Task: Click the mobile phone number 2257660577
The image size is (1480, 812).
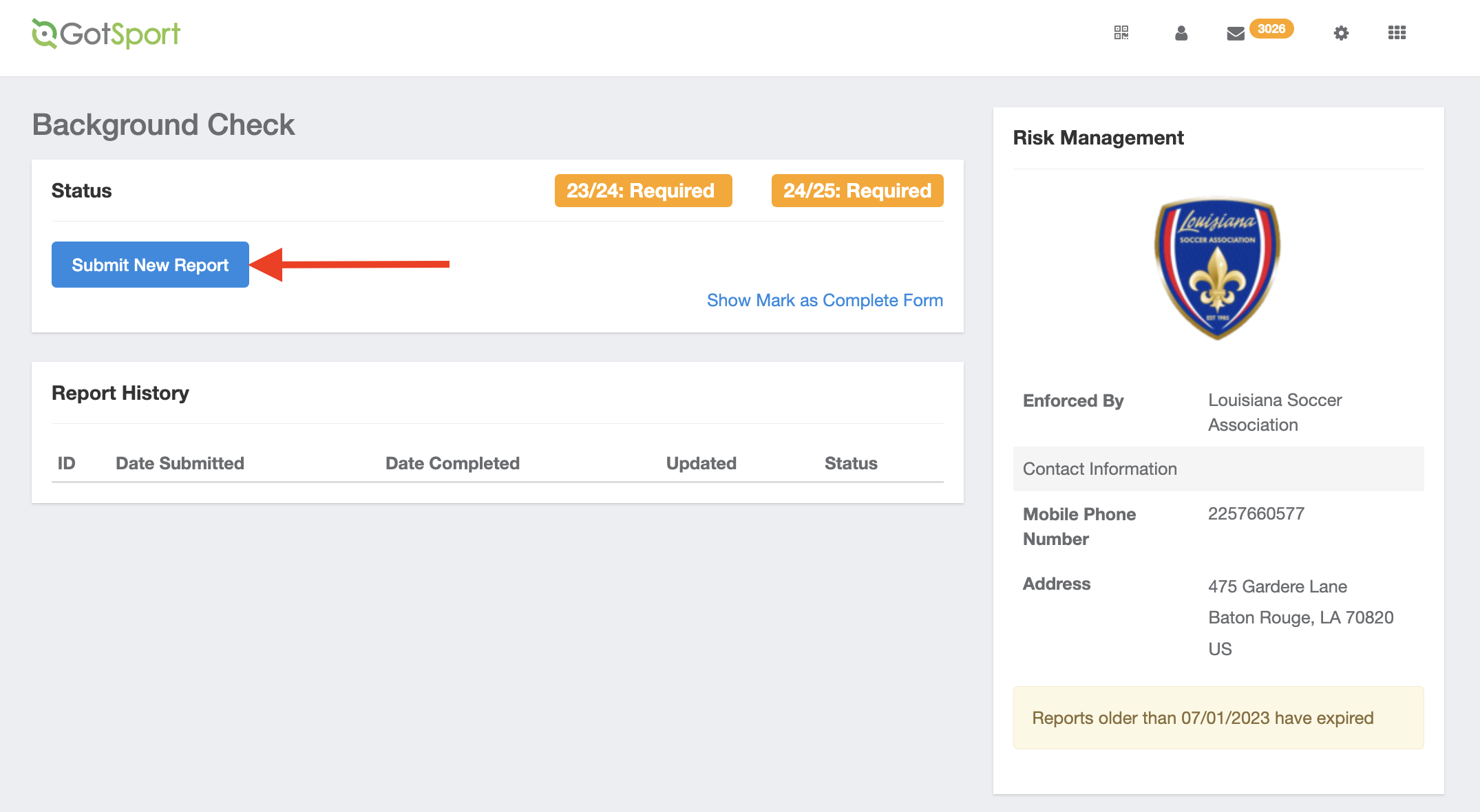Action: [1256, 513]
